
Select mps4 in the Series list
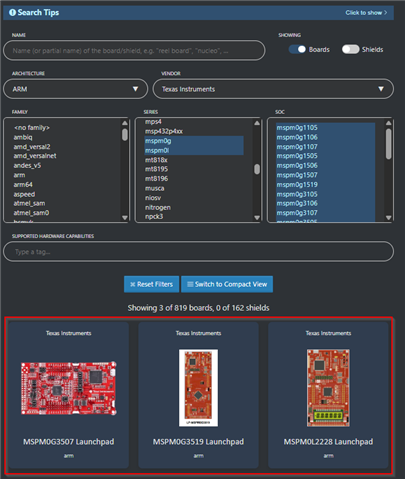pyautogui.click(x=153, y=122)
